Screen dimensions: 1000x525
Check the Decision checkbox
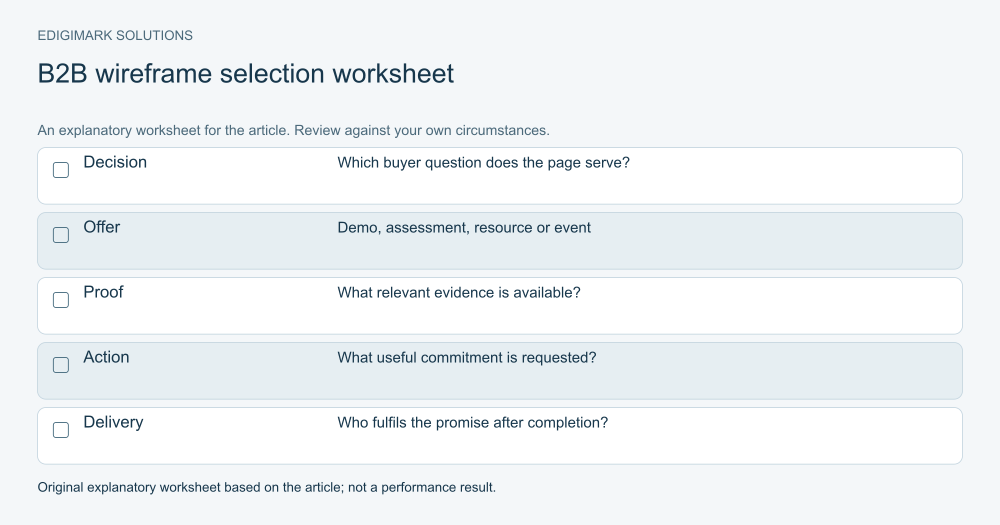[61, 170]
